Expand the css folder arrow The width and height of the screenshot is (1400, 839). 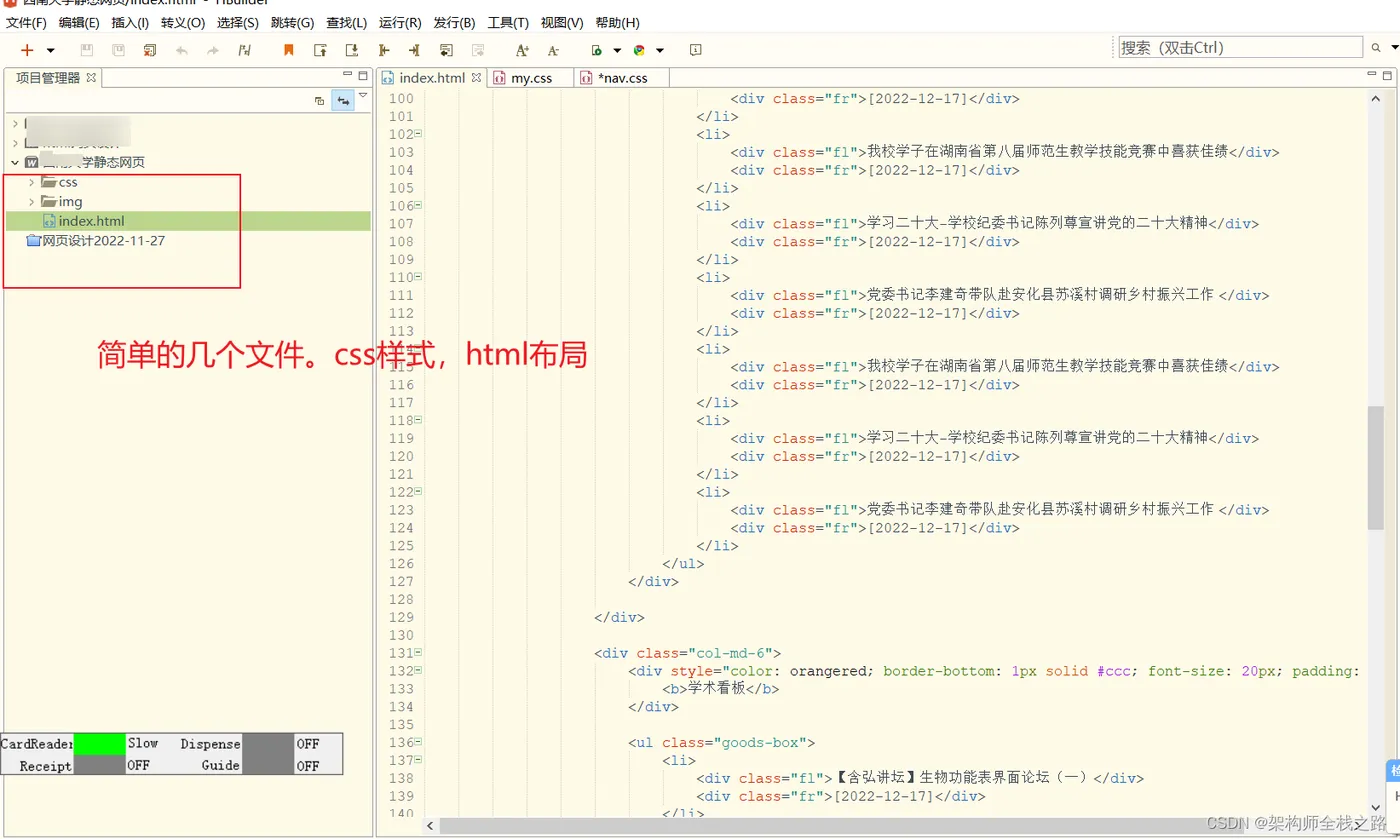click(31, 182)
